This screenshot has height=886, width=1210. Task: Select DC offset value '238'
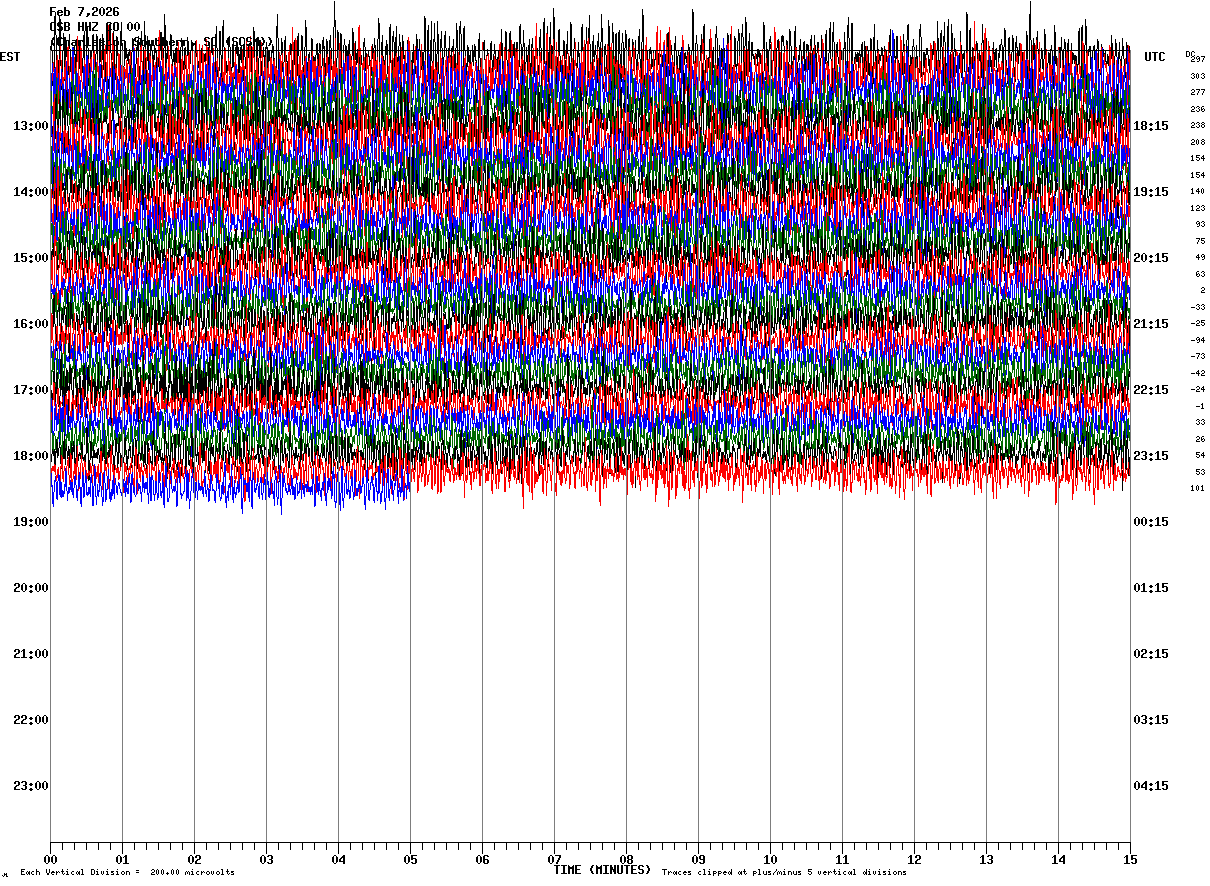pos(1197,125)
